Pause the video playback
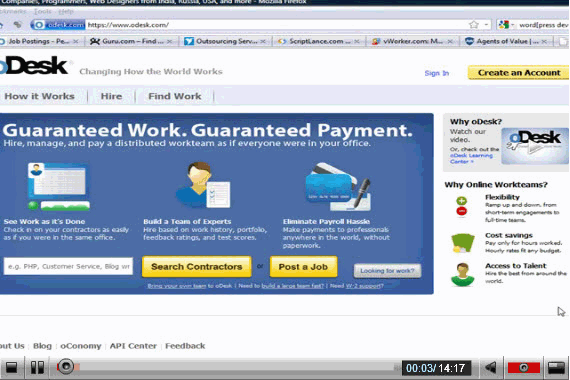Image resolution: width=570 pixels, height=380 pixels. coord(37,367)
